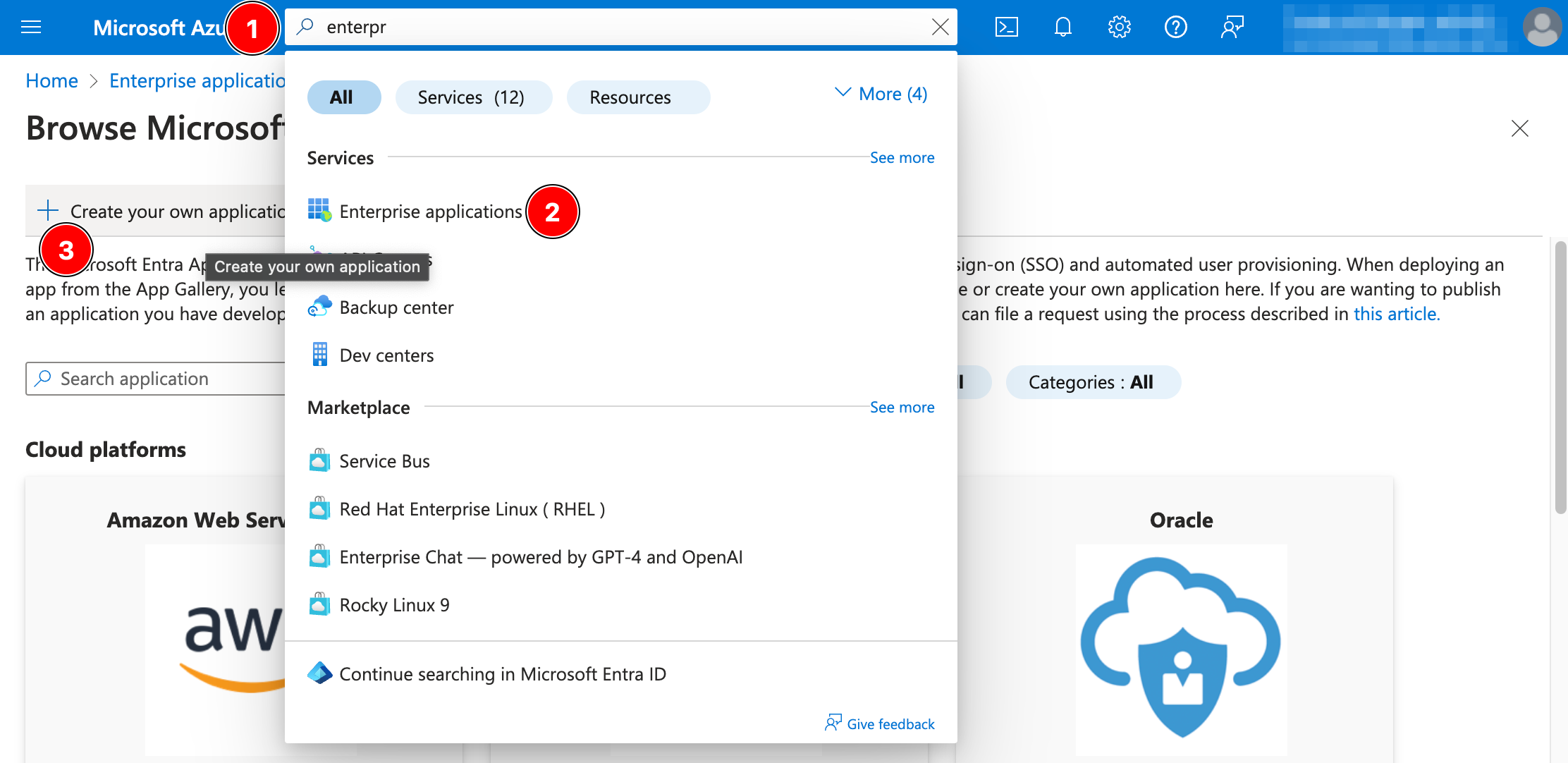Click the Dev centers building icon
The image size is (1568, 763).
point(319,355)
